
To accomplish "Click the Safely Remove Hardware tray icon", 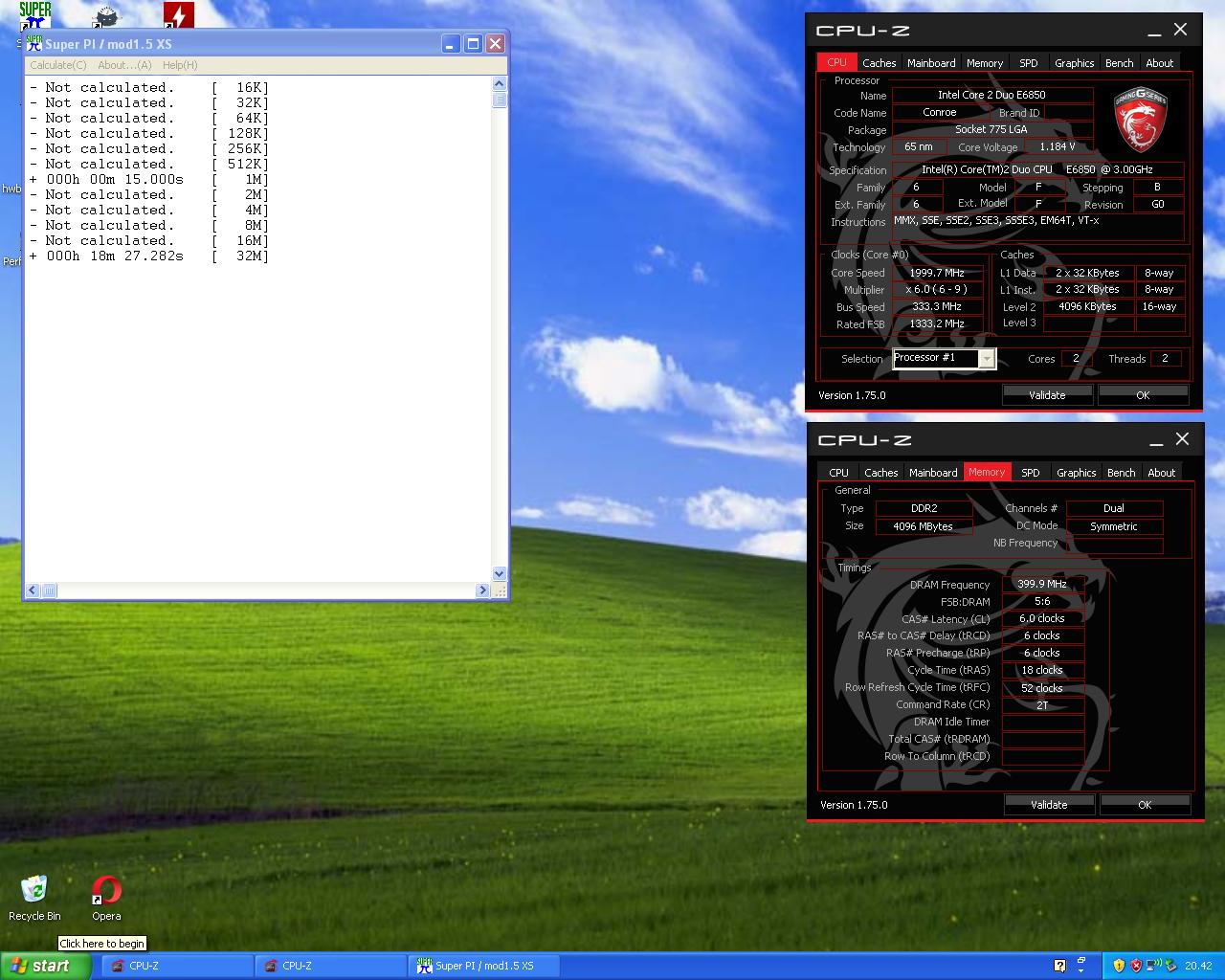I will pyautogui.click(x=1170, y=966).
